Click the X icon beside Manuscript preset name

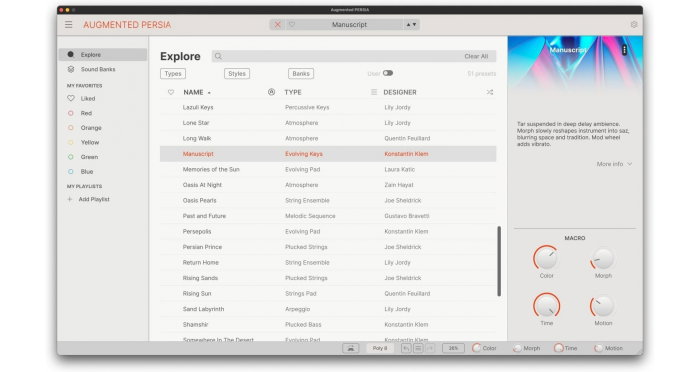[277, 25]
